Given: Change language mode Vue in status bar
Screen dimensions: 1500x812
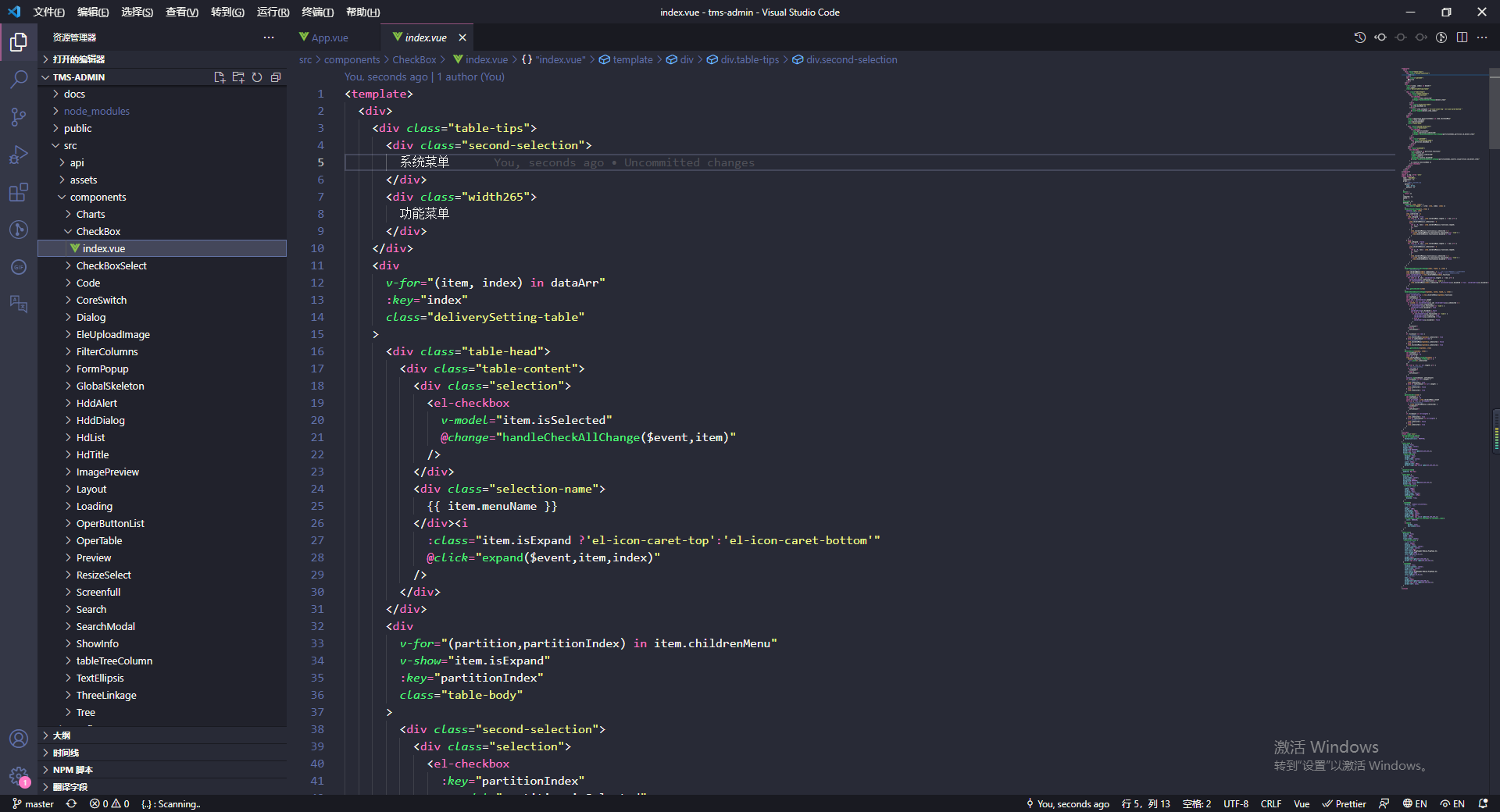Looking at the screenshot, I should coord(1302,803).
